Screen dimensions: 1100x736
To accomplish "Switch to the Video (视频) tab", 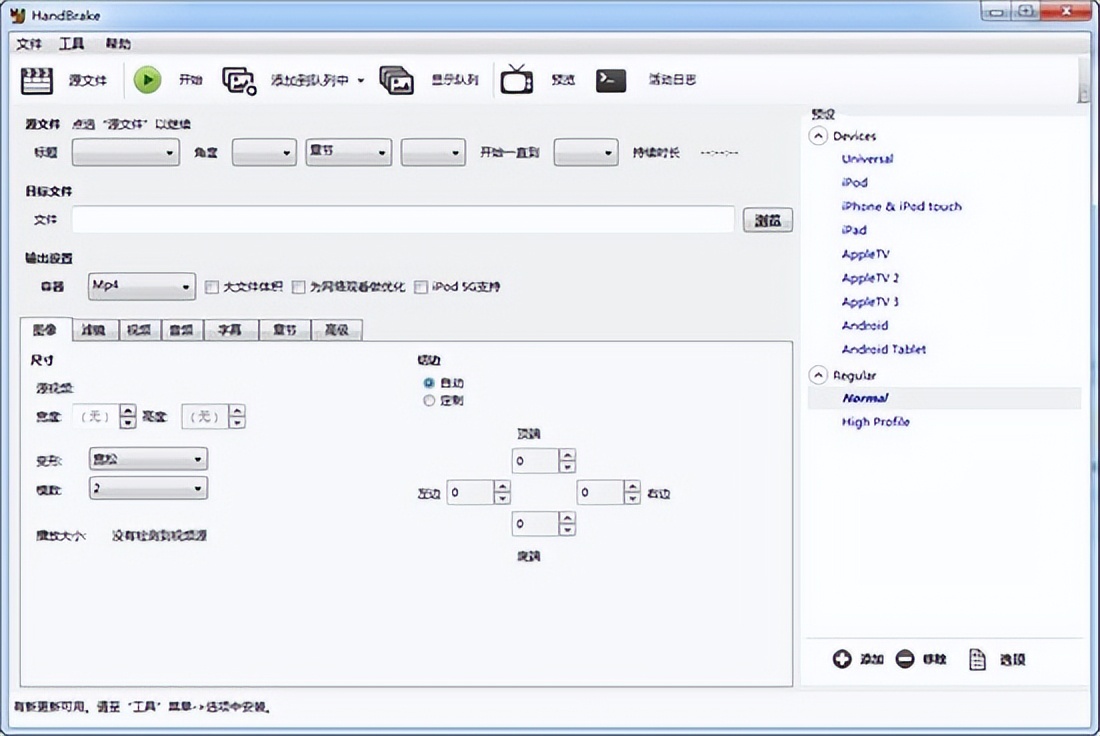I will coord(138,330).
